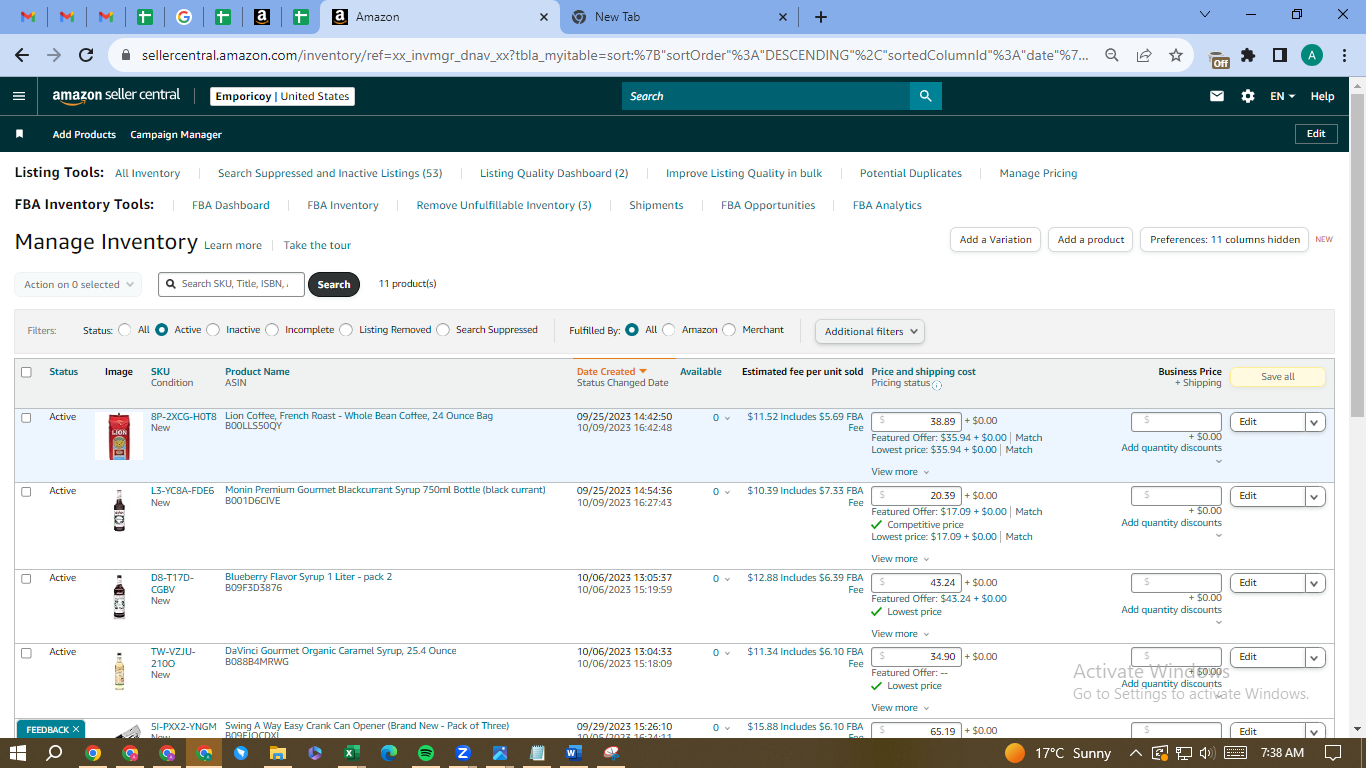
Task: Click the Search SKU, Title, ISBN field
Action: [x=231, y=284]
